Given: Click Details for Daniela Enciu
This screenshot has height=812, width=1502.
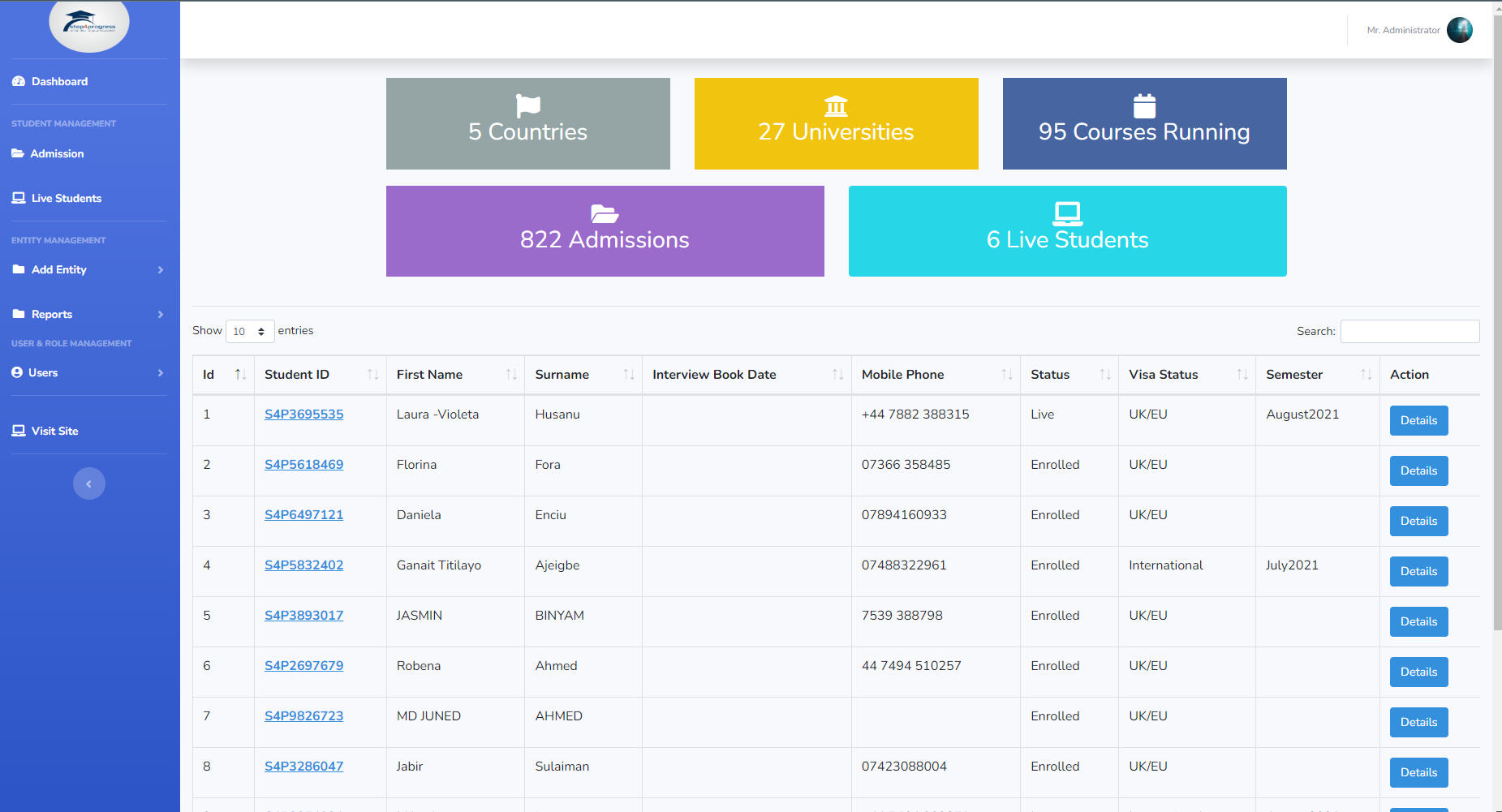Looking at the screenshot, I should [1418, 521].
